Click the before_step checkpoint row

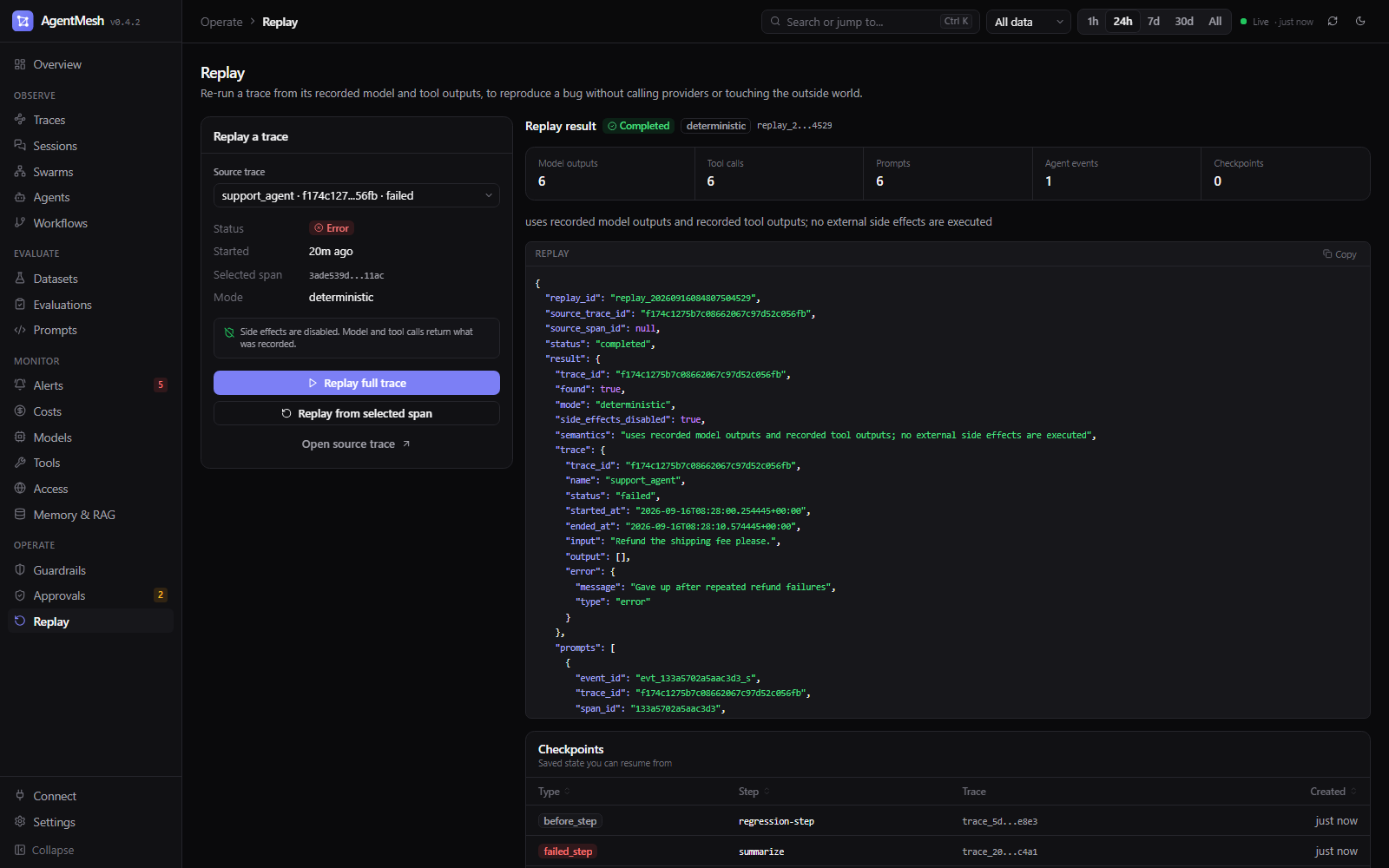coord(948,821)
